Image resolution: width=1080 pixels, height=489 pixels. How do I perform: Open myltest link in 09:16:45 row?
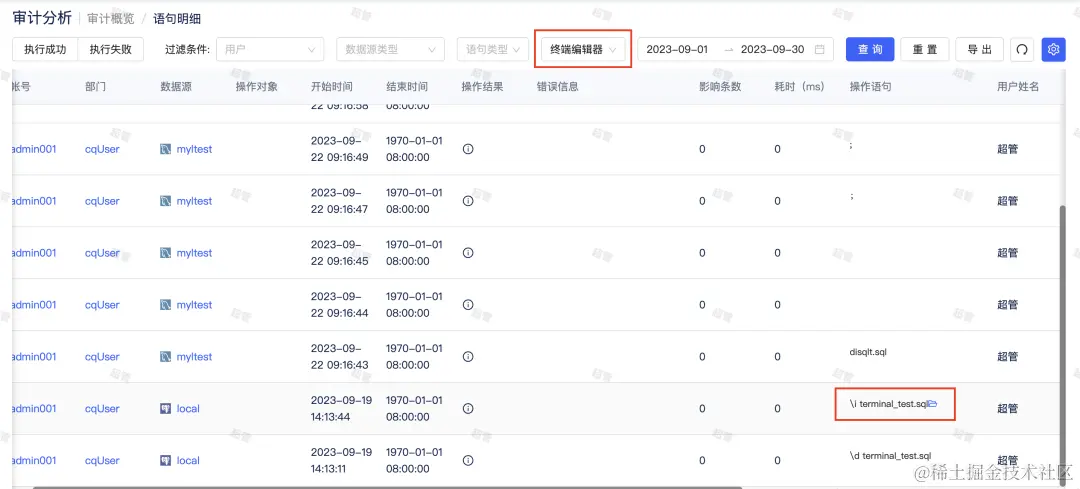pyautogui.click(x=194, y=253)
